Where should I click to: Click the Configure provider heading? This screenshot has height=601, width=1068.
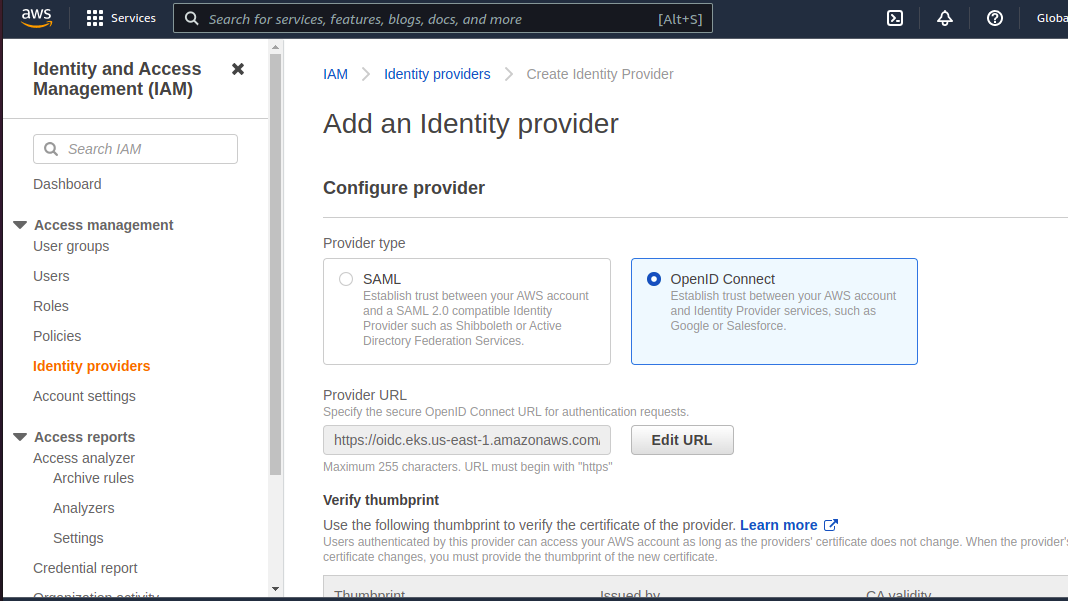pos(404,188)
